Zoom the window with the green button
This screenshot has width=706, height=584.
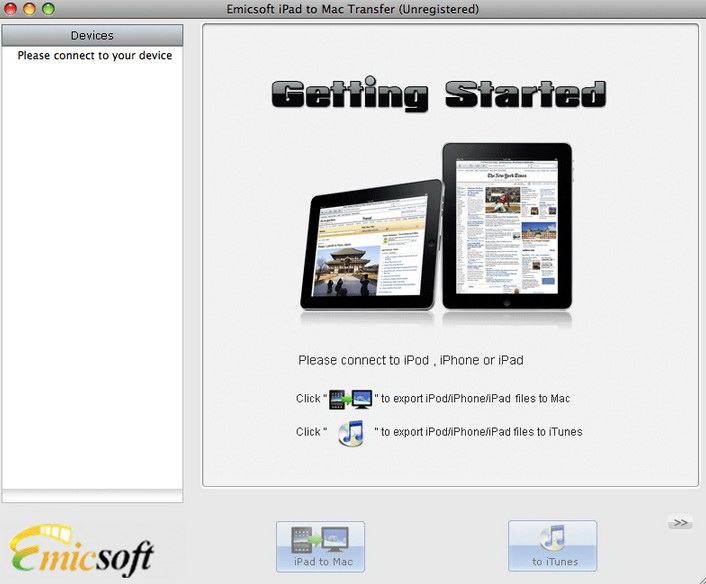pyautogui.click(x=48, y=9)
